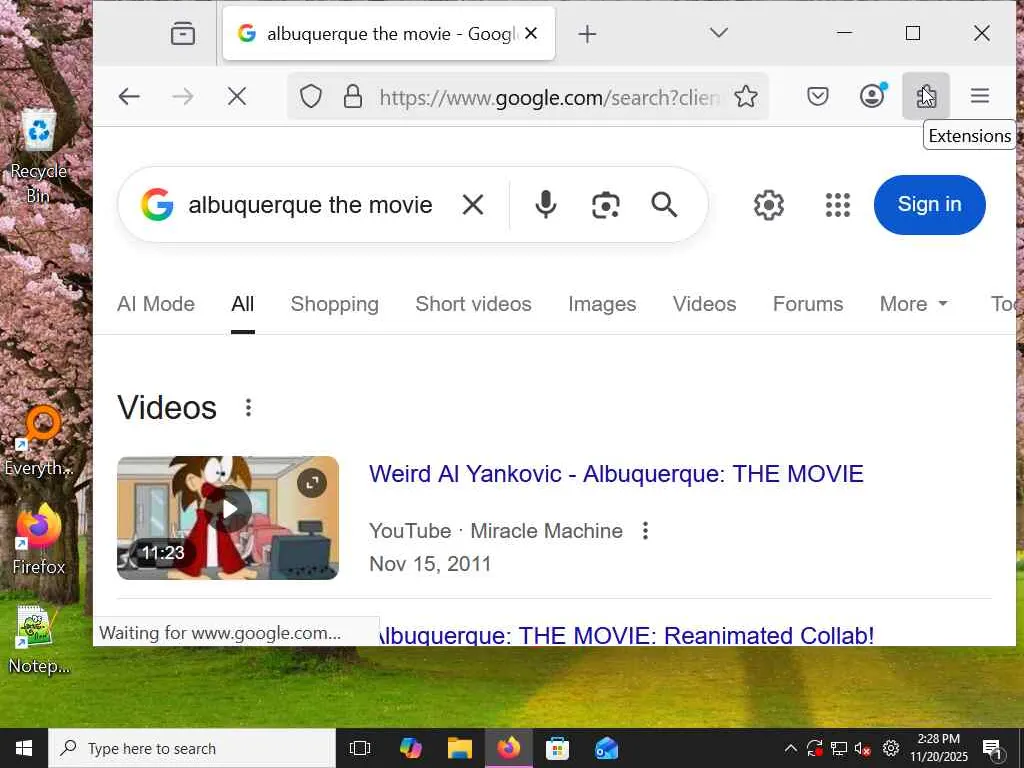Switch to Forums results tab

click(x=808, y=304)
